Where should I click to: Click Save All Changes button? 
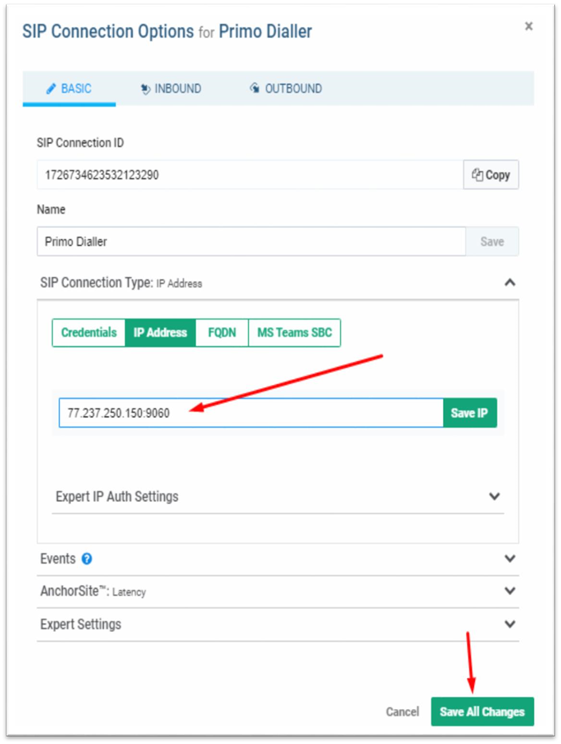click(x=482, y=712)
